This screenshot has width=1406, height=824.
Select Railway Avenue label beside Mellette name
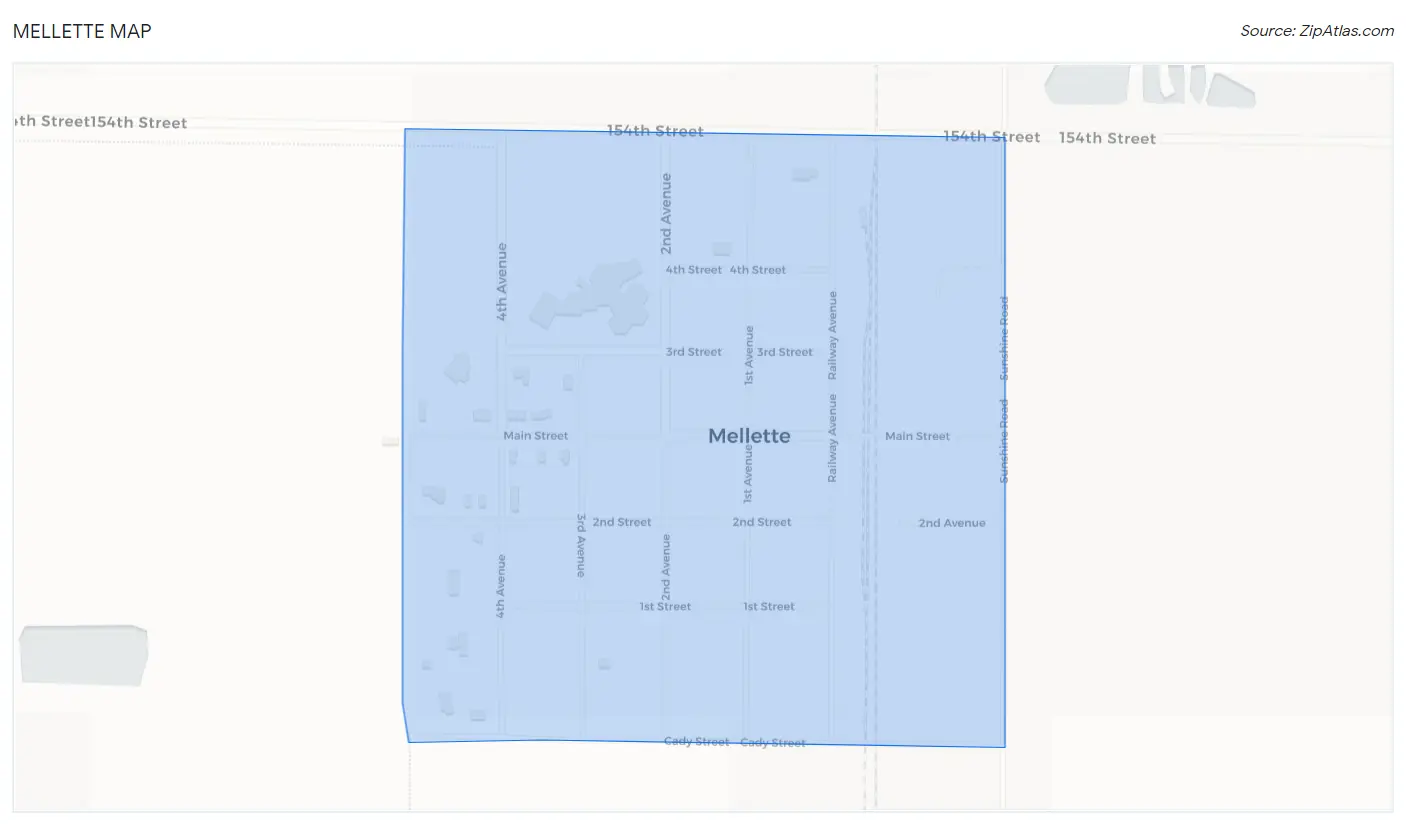coord(832,438)
